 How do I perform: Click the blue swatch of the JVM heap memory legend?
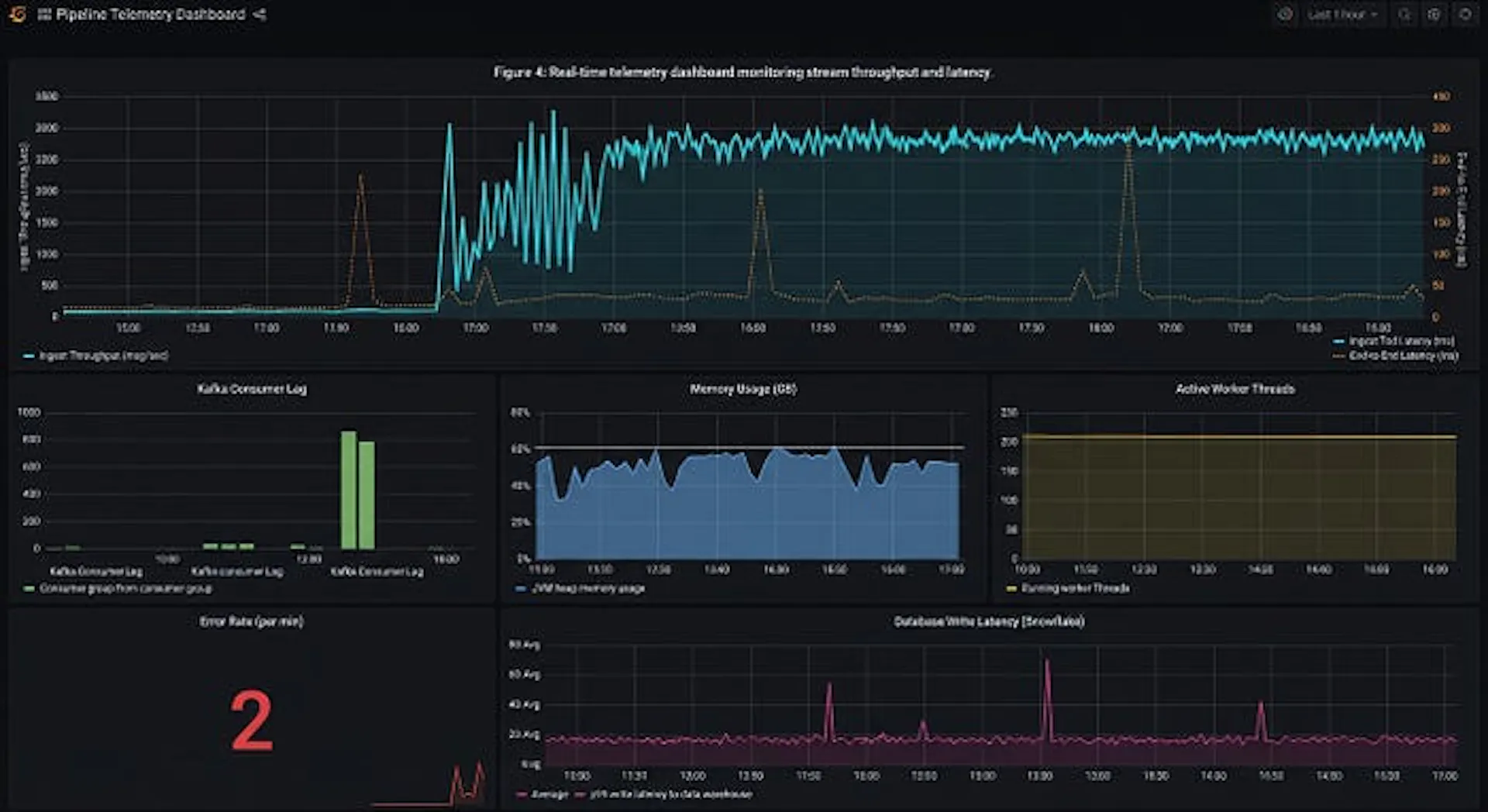tap(521, 589)
